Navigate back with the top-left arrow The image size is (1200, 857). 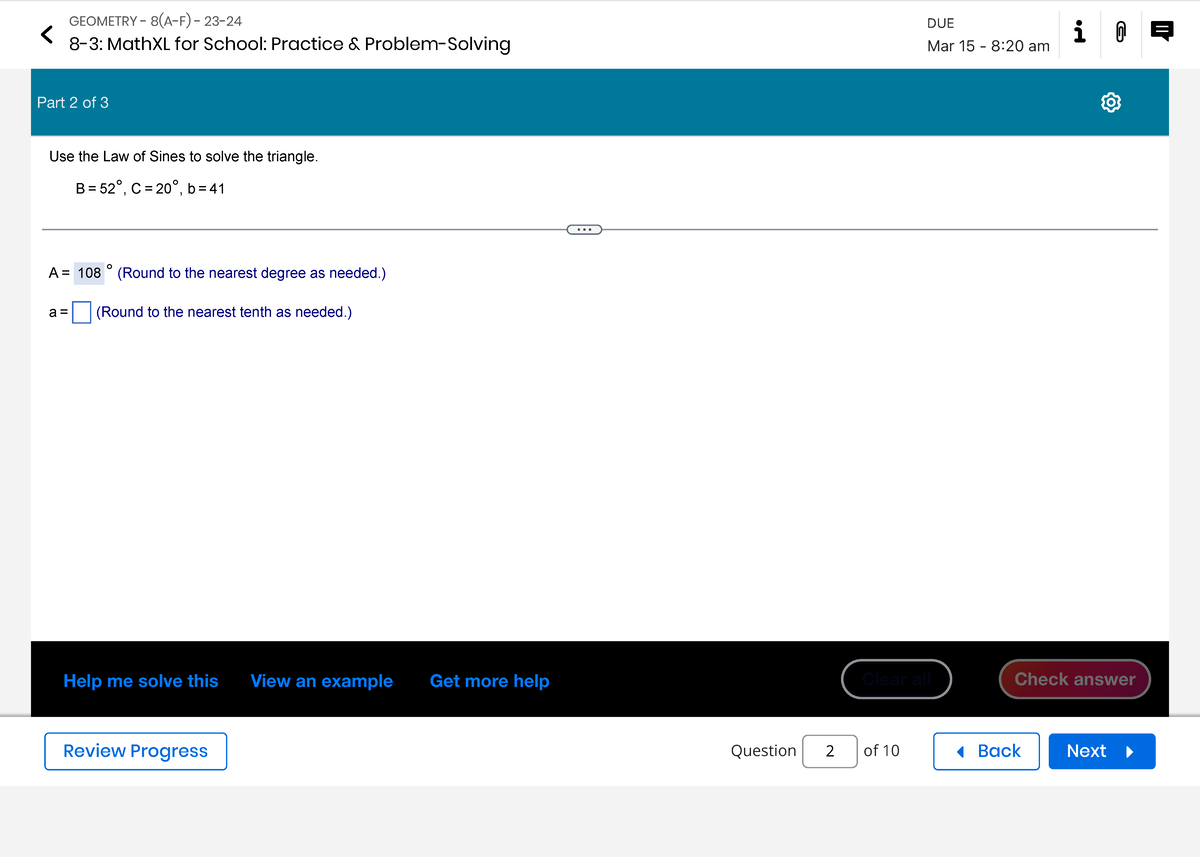[44, 34]
